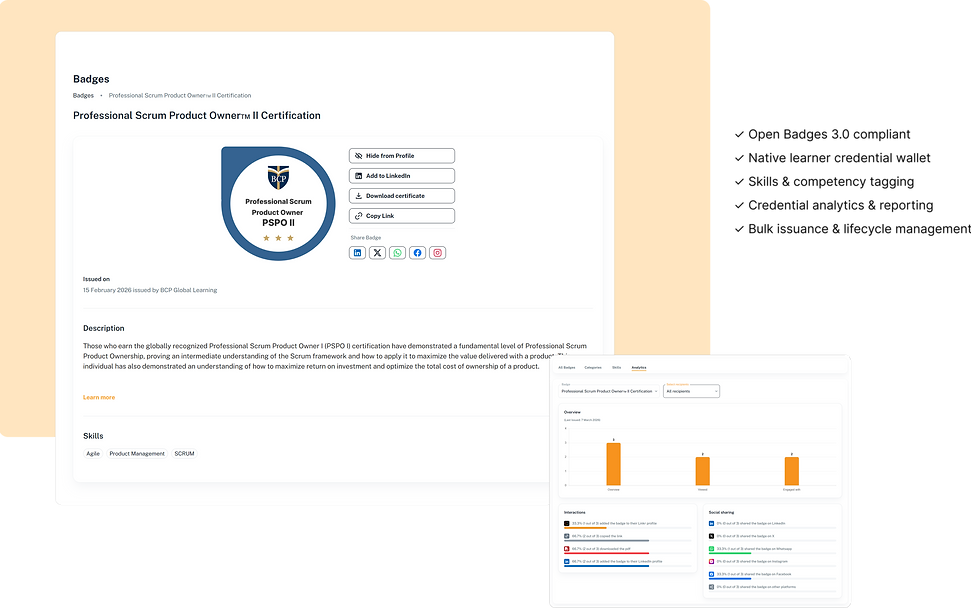The width and height of the screenshot is (971, 608).
Task: Click the 'Issued on' date line
Action: [150, 290]
